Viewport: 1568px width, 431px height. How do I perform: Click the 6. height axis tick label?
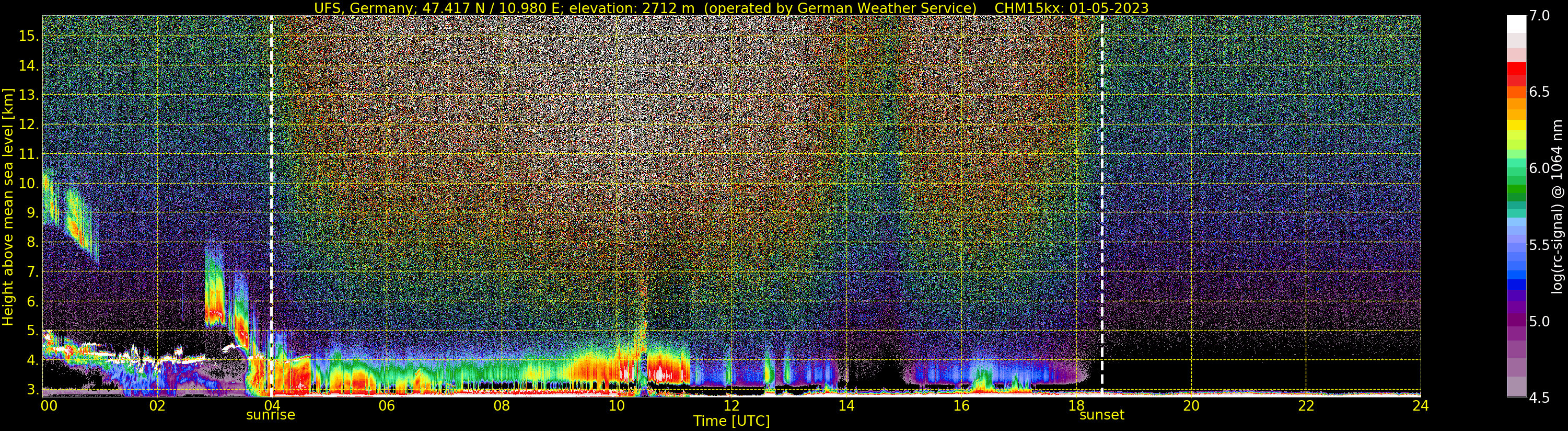pyautogui.click(x=33, y=302)
